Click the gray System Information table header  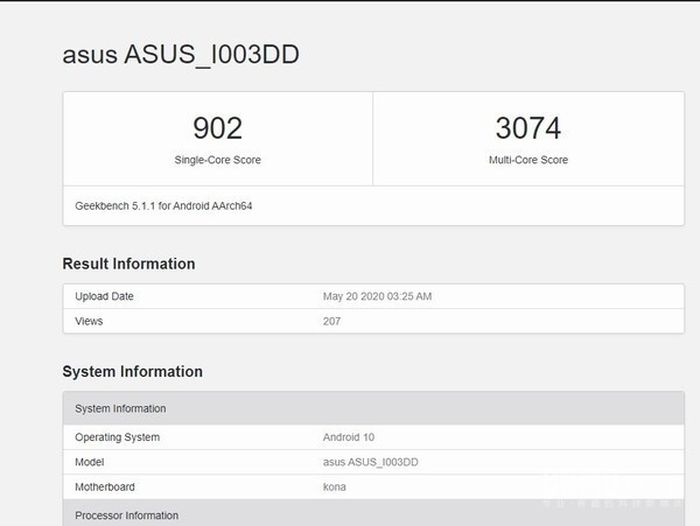coord(120,409)
